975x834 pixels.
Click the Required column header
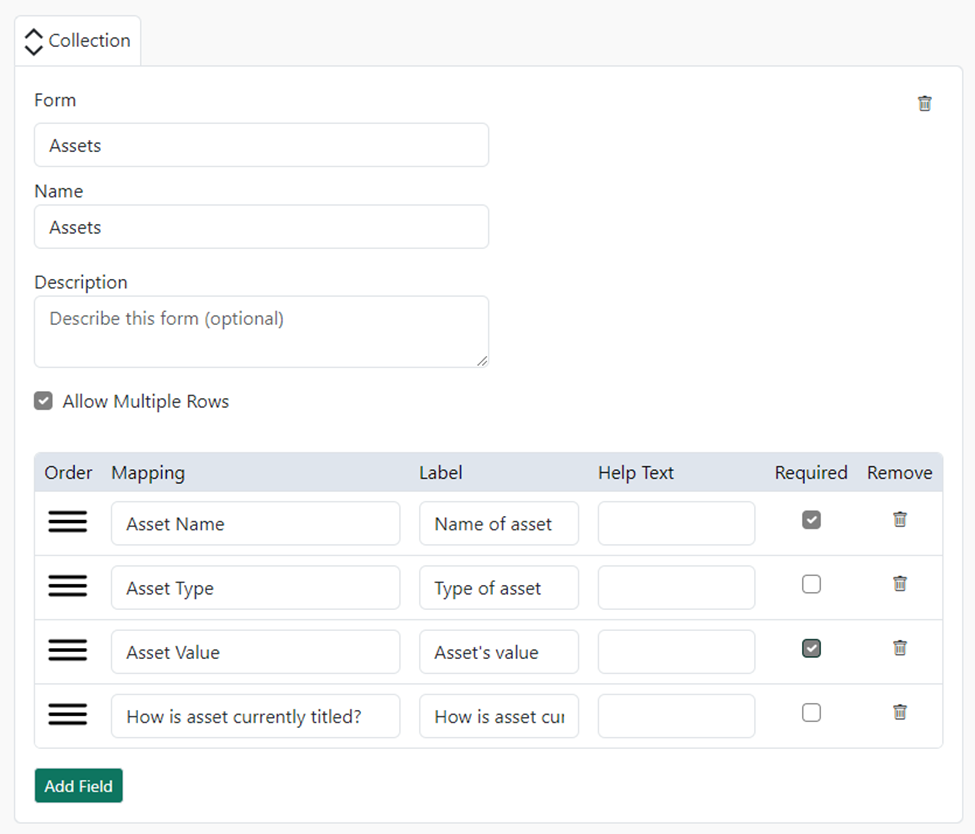coord(811,473)
